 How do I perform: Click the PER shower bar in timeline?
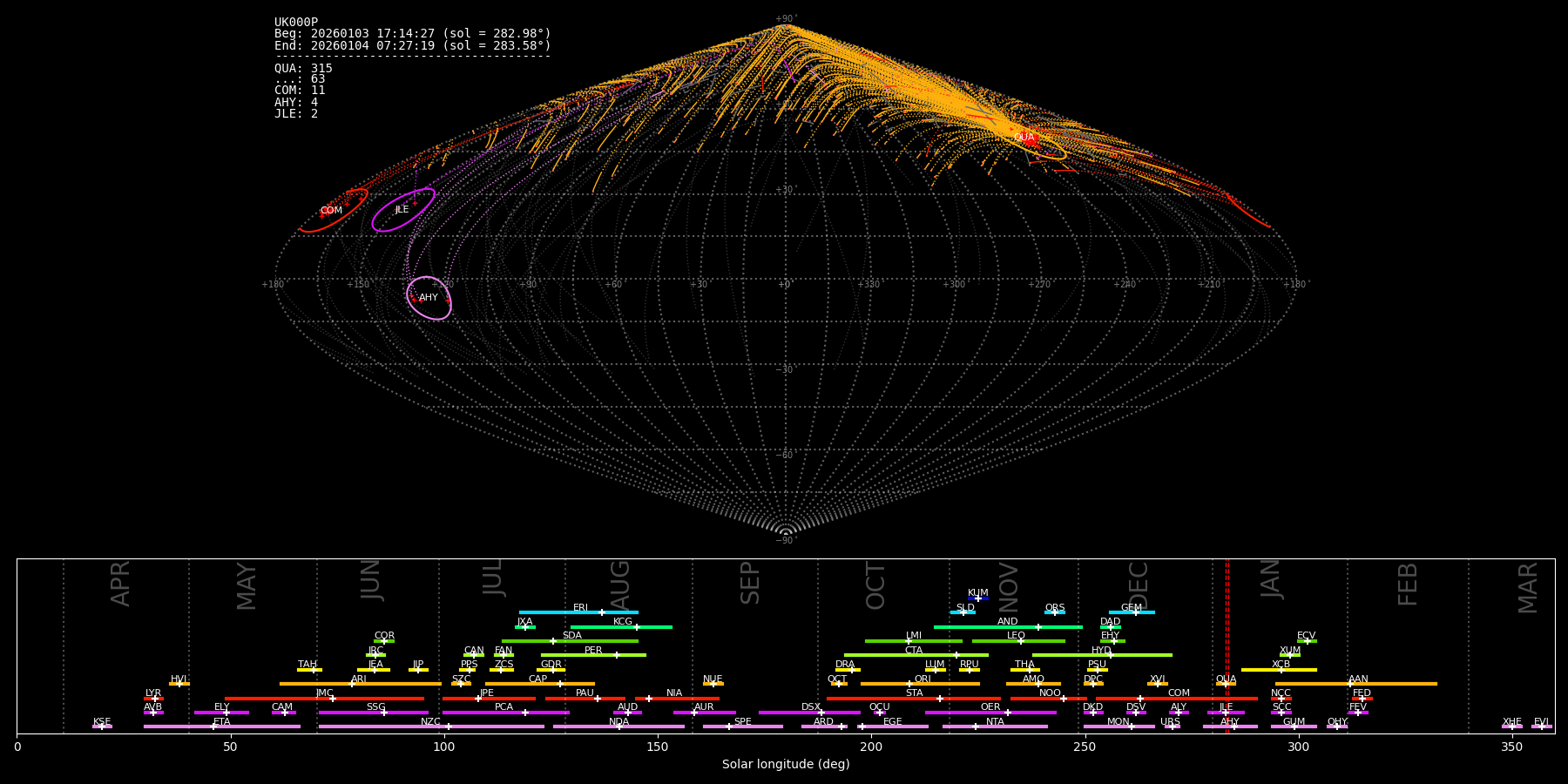[593, 655]
